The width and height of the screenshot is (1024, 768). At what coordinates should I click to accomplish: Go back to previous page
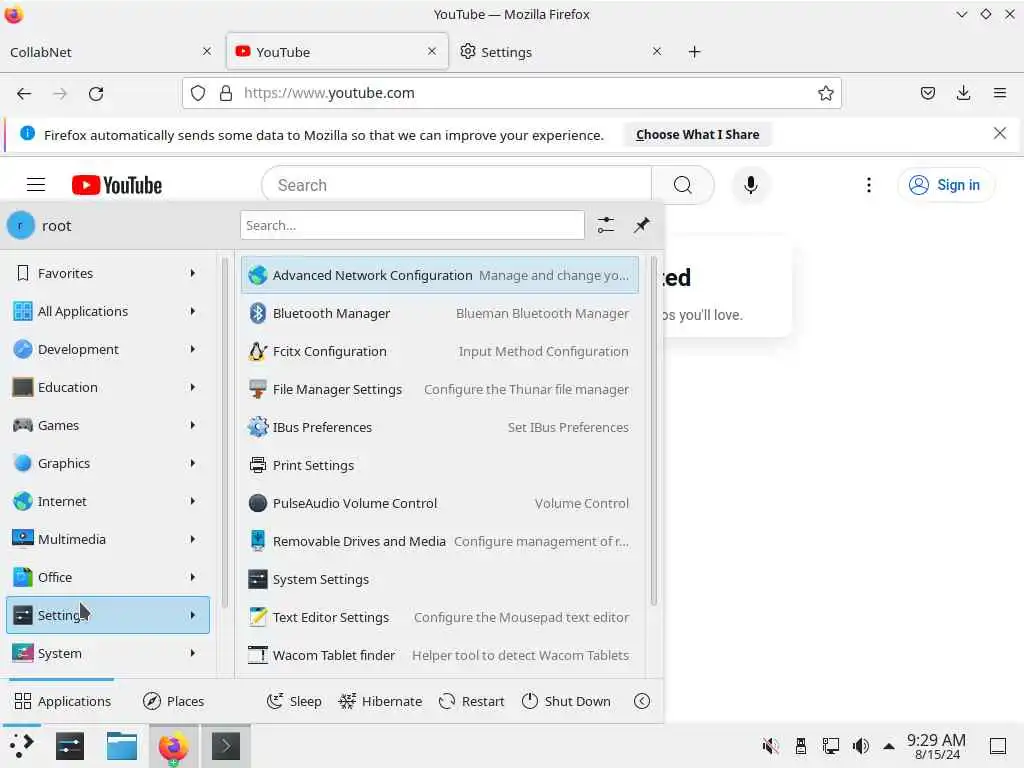coord(24,93)
